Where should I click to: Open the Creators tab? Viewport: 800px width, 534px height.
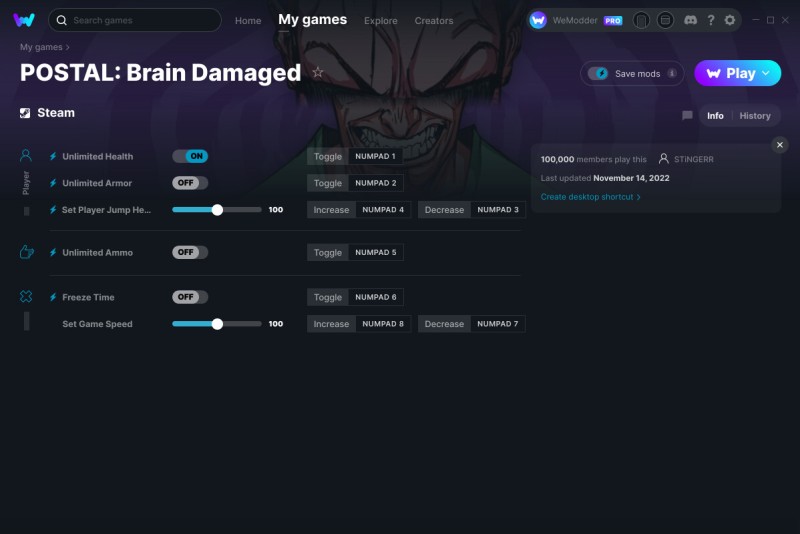(434, 21)
